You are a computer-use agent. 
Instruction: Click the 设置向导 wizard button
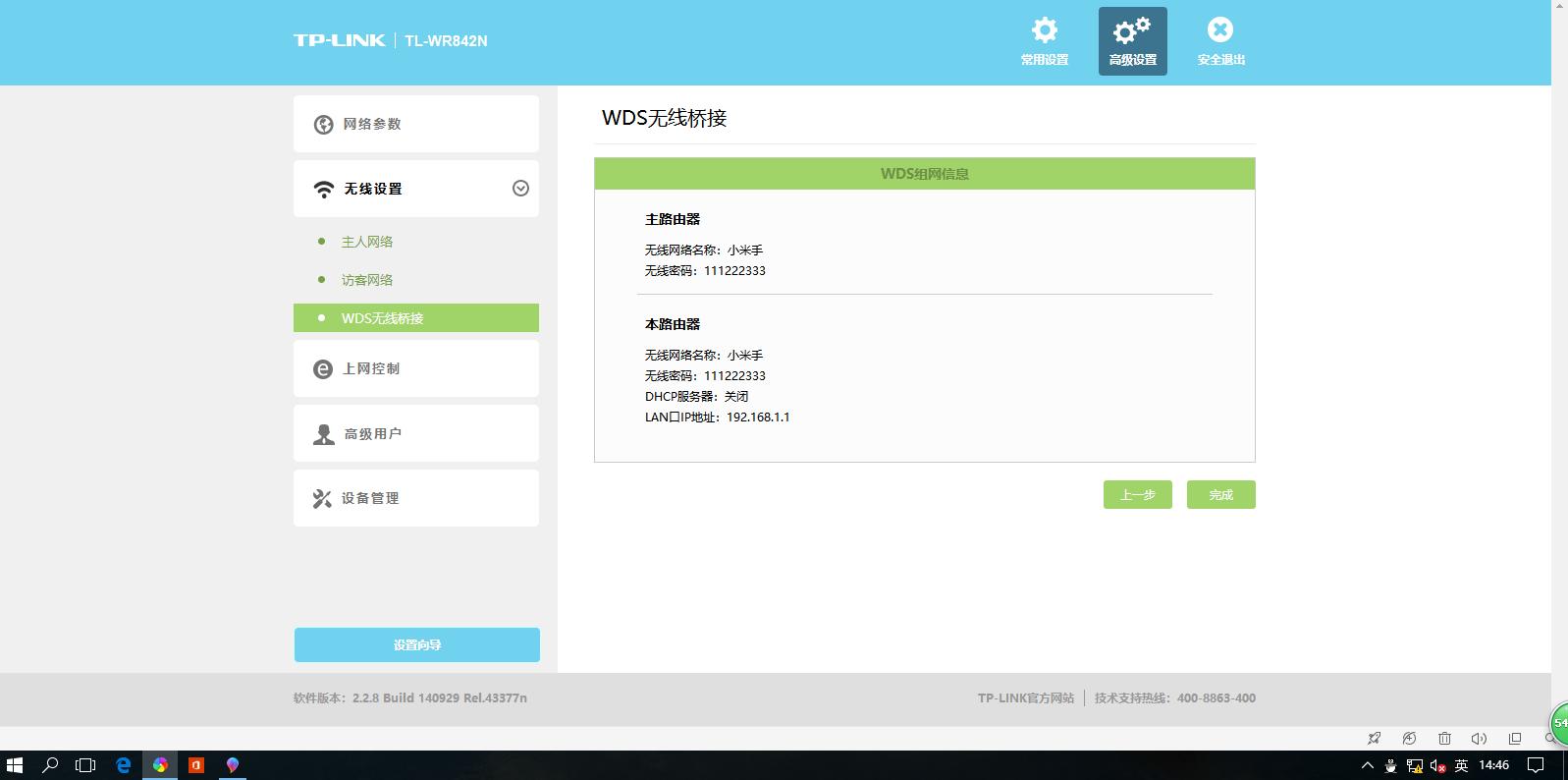[x=417, y=644]
